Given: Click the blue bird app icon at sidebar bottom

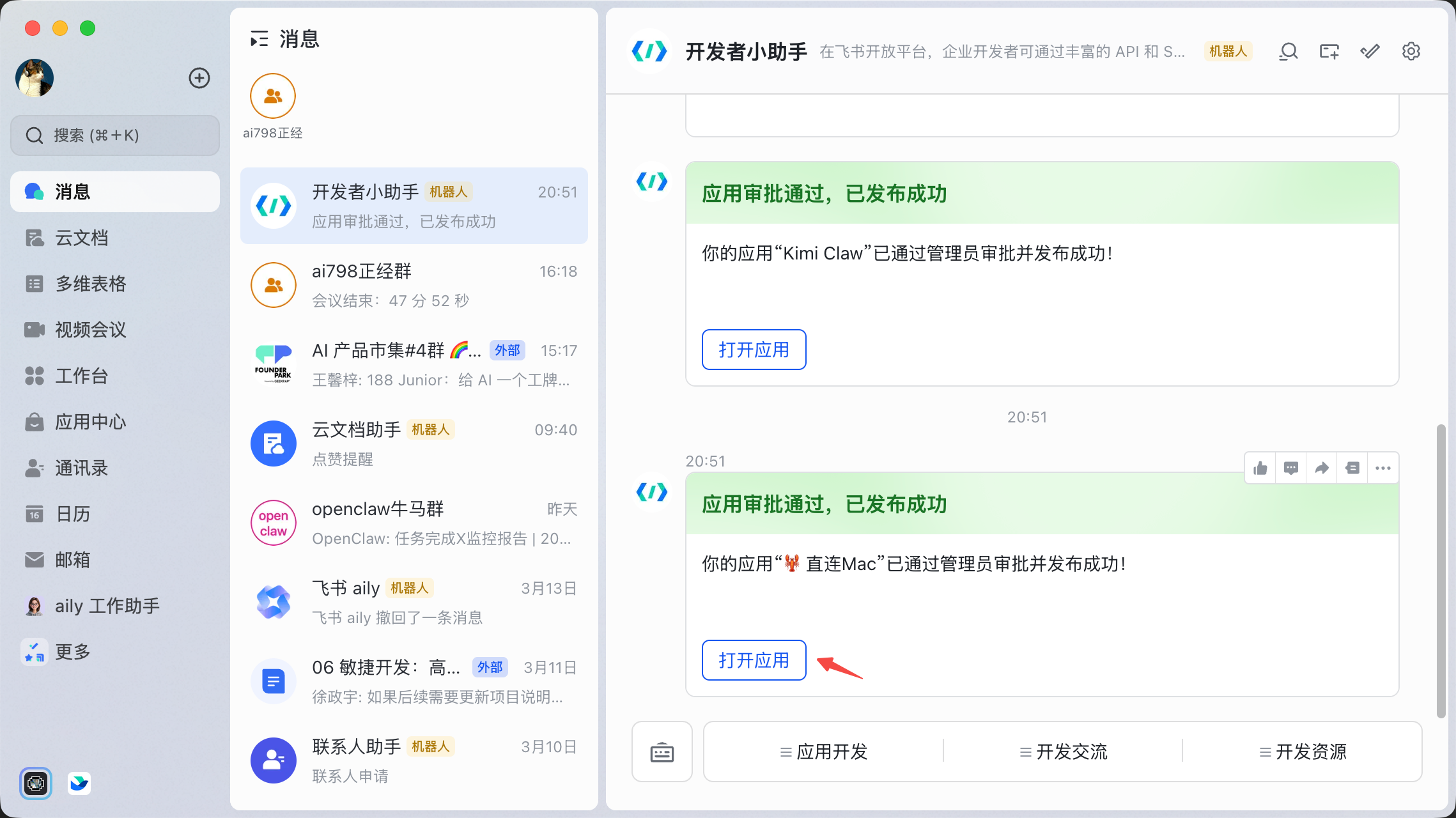Looking at the screenshot, I should coord(79,783).
